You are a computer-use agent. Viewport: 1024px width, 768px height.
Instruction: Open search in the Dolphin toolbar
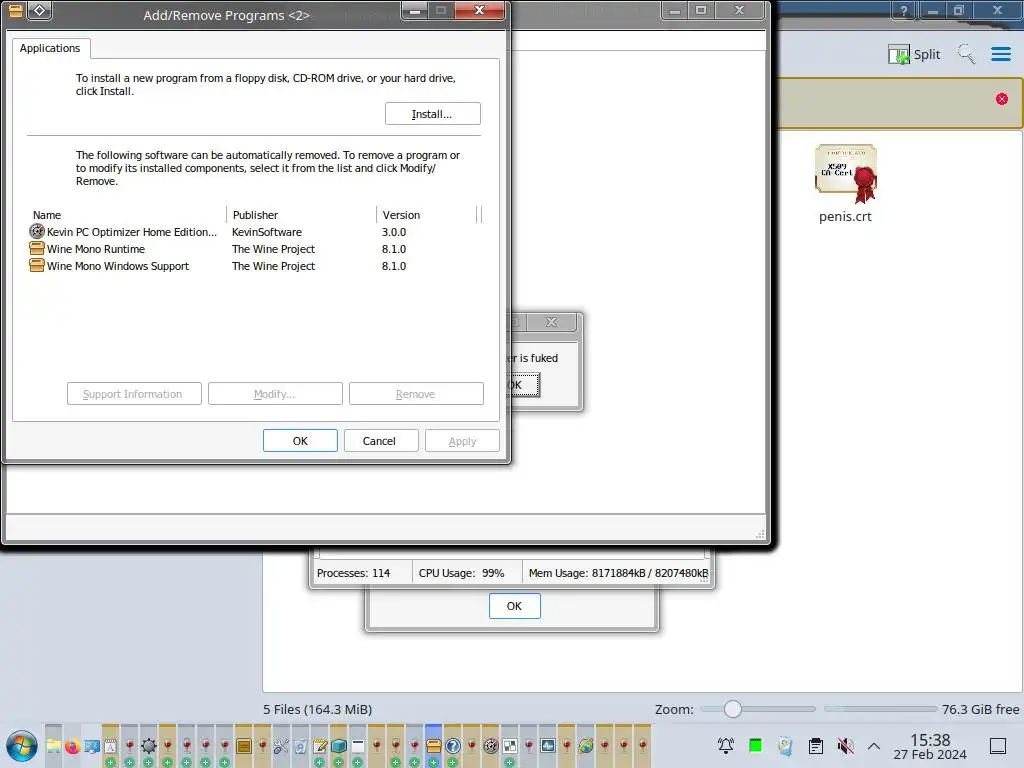(967, 54)
